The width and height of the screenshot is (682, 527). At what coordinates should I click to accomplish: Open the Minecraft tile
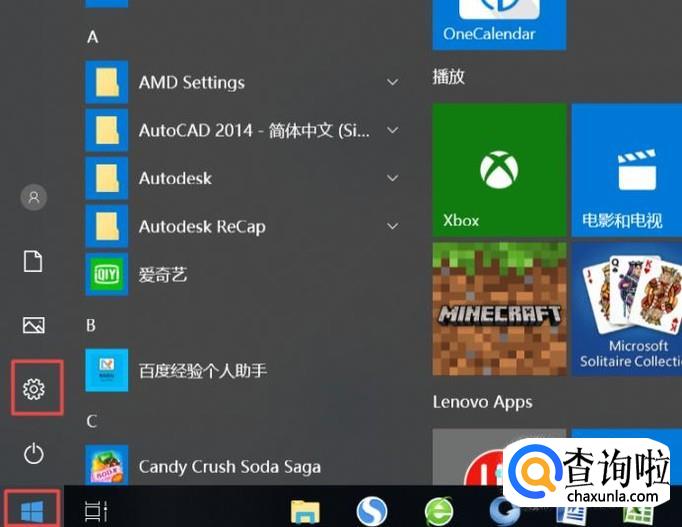[x=499, y=309]
